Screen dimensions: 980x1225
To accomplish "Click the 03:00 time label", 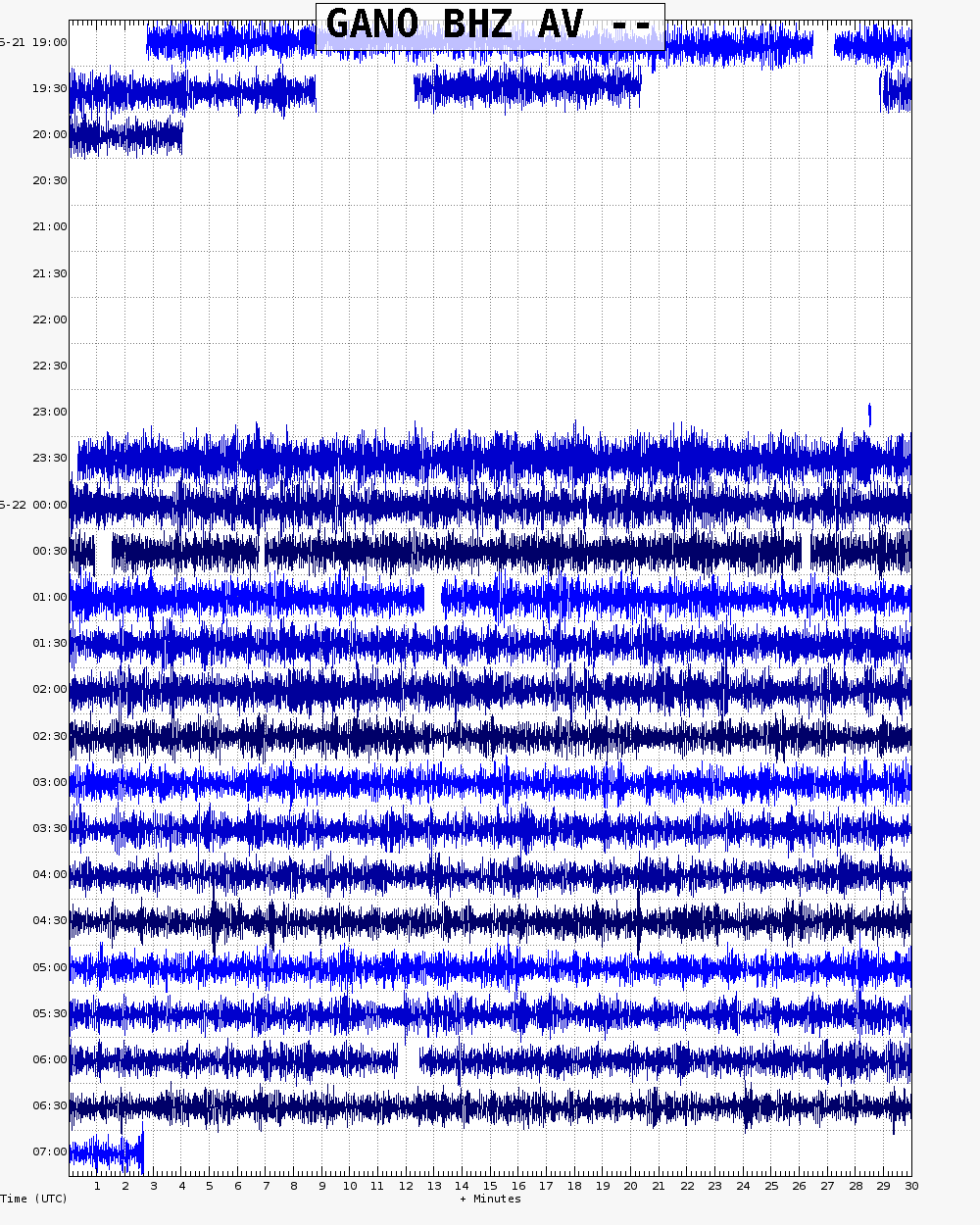I will [49, 782].
